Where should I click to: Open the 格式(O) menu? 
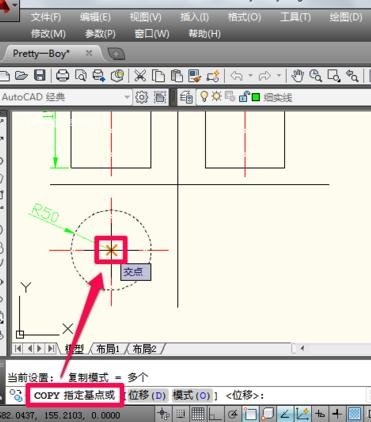244,17
